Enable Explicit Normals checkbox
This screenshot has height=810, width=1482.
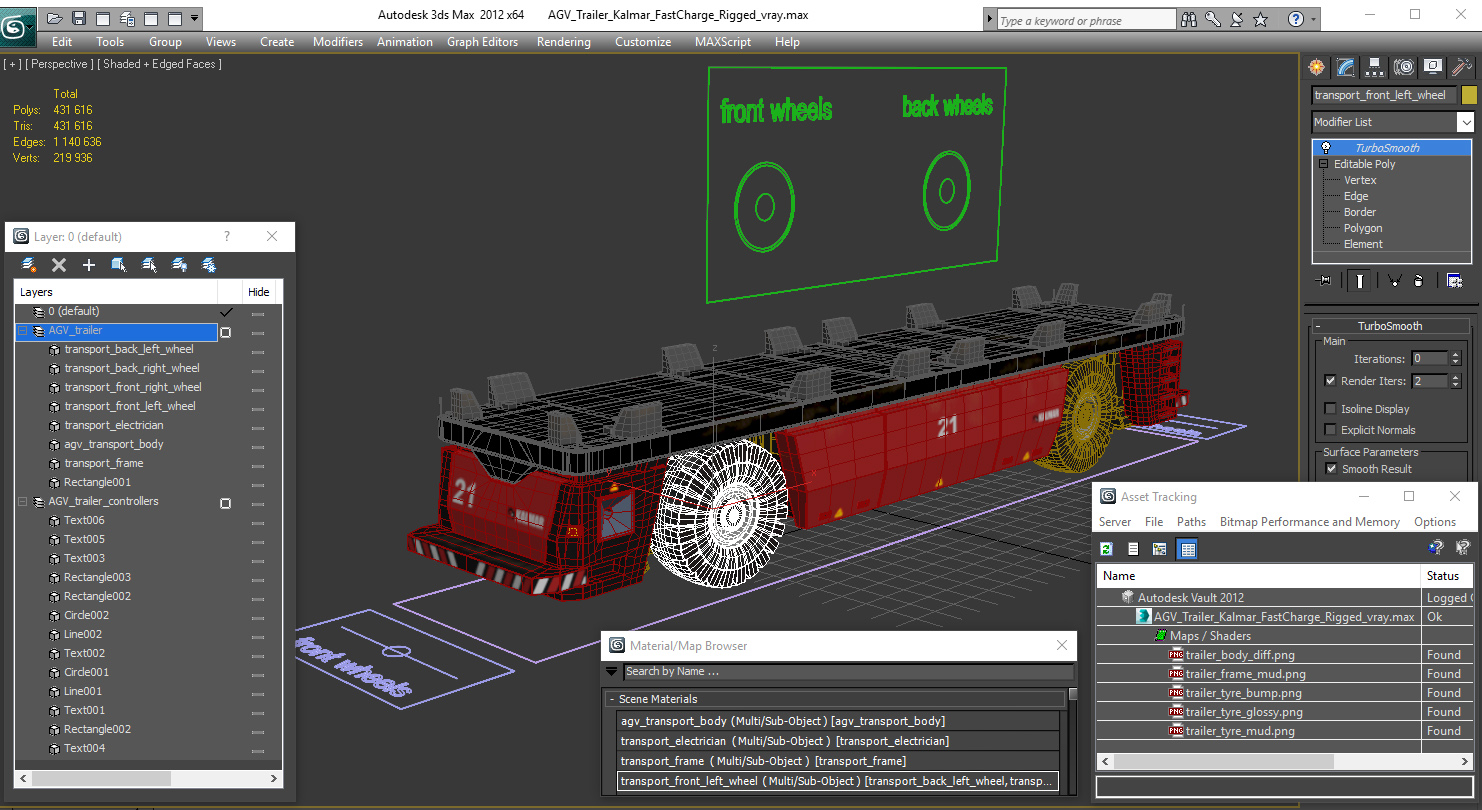1330,430
